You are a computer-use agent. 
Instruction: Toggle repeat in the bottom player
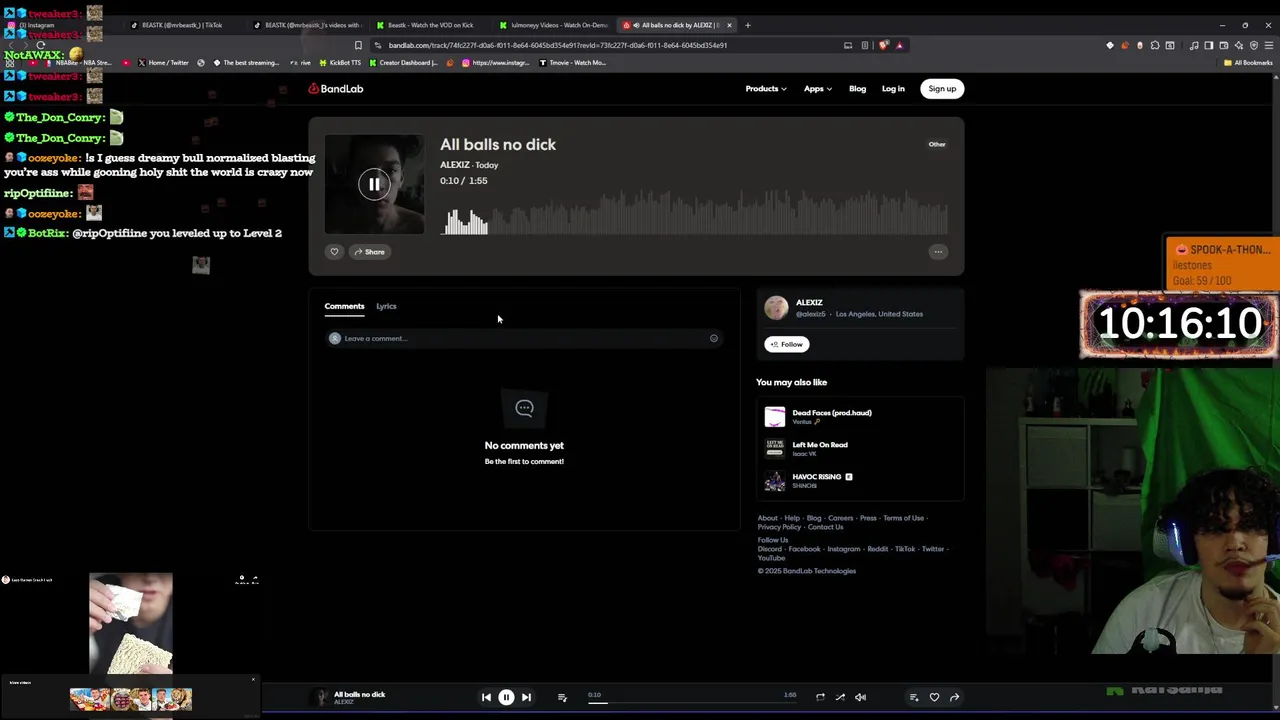click(x=820, y=697)
